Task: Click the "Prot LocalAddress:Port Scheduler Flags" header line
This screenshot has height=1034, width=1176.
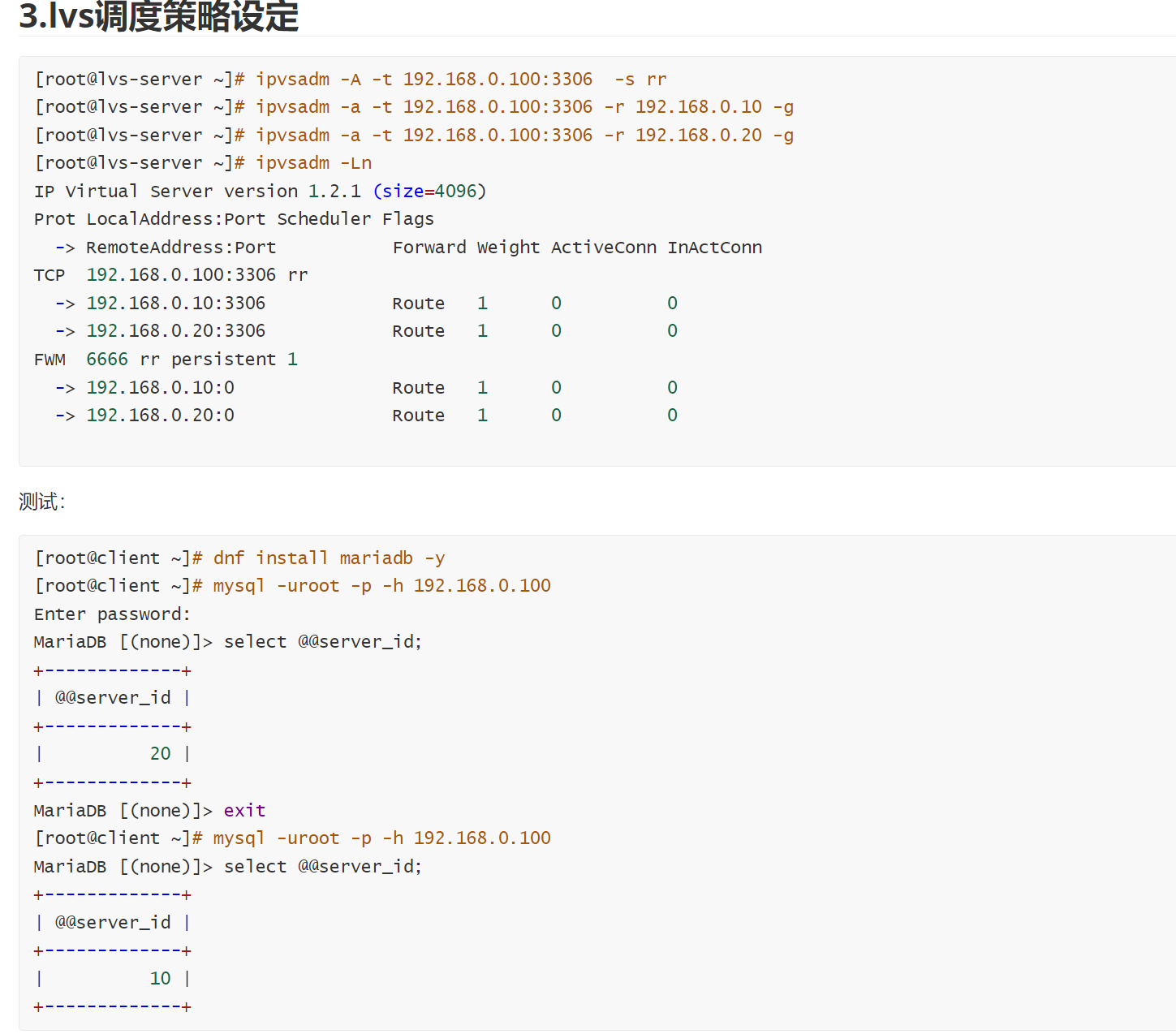Action: 234,219
